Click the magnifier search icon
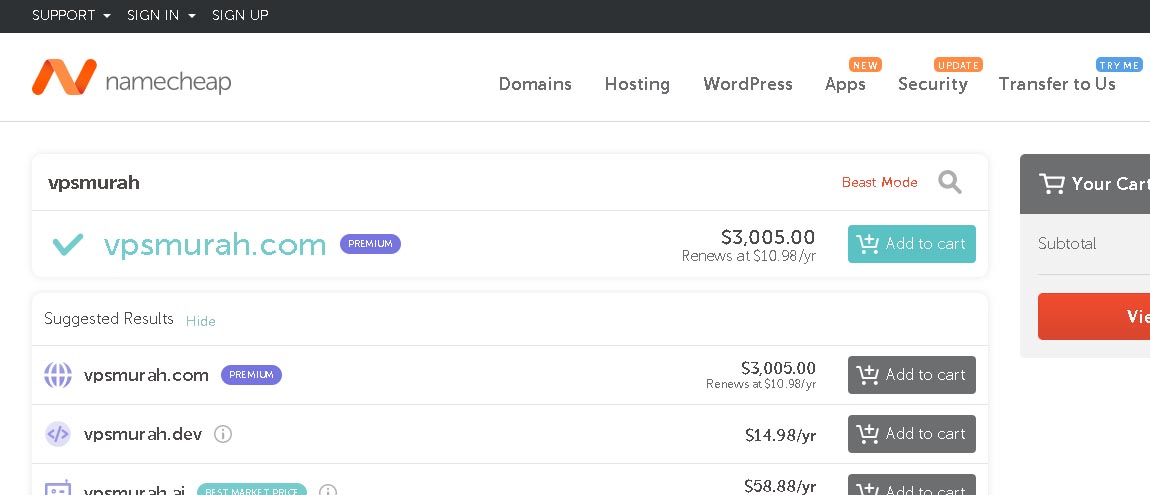 click(x=950, y=182)
